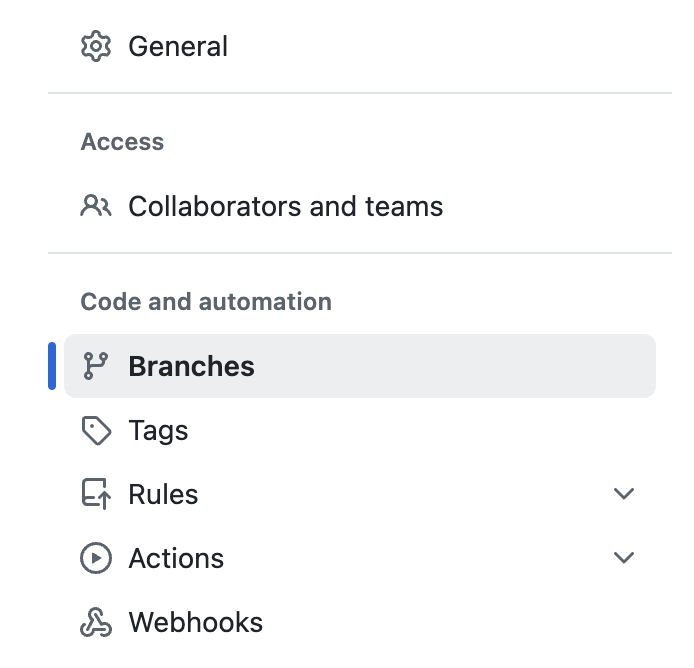Click the gear icon beside General

96,46
